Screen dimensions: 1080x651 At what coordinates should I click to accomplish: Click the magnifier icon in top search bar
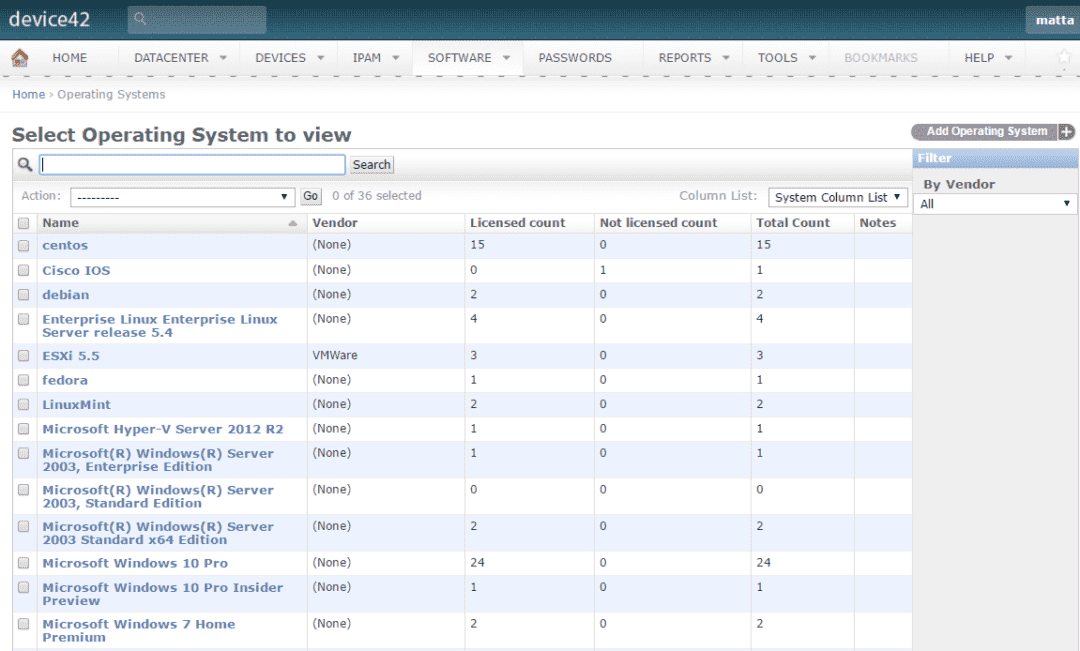click(141, 20)
